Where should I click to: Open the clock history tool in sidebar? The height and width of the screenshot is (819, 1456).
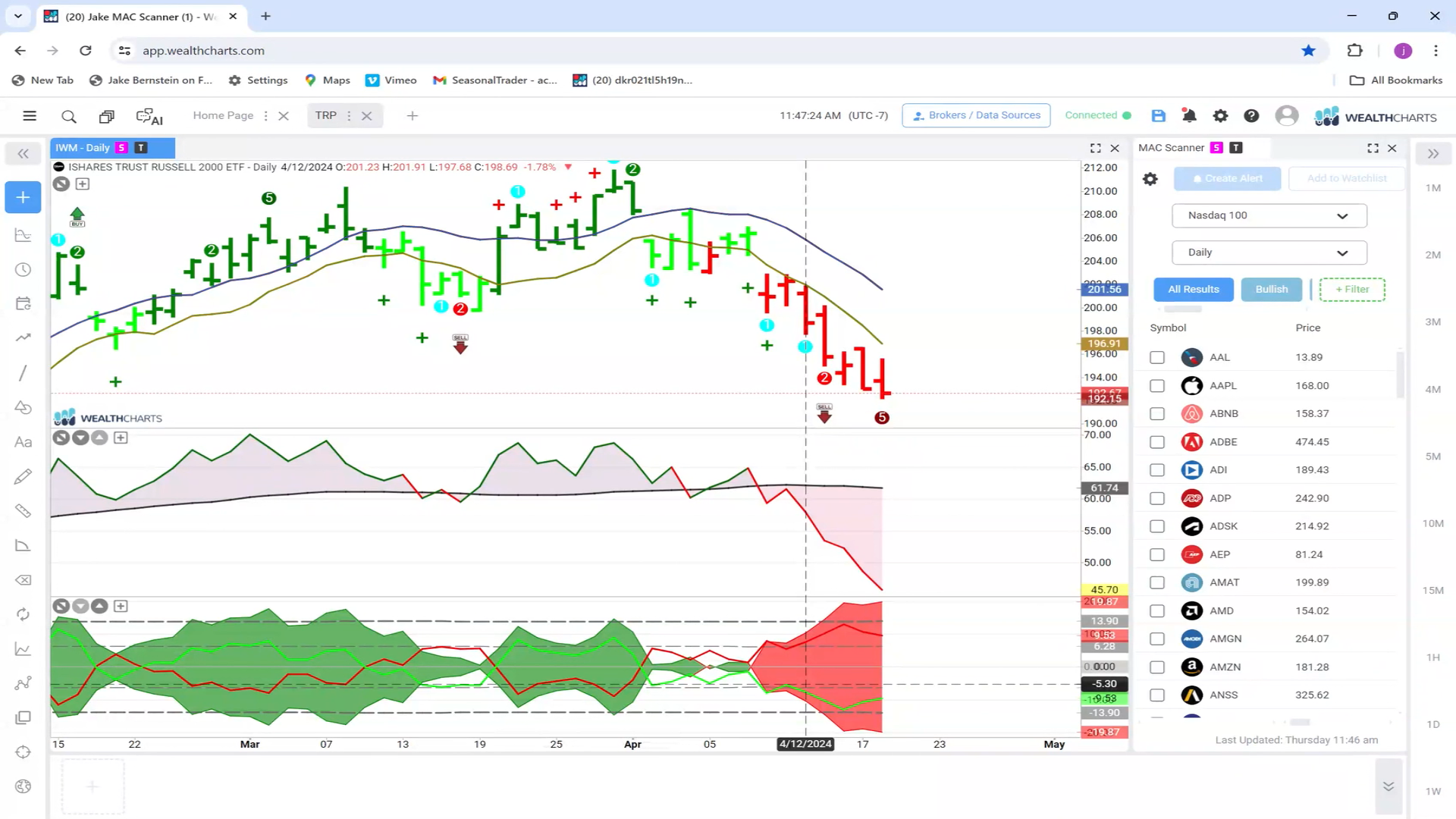pos(23,270)
